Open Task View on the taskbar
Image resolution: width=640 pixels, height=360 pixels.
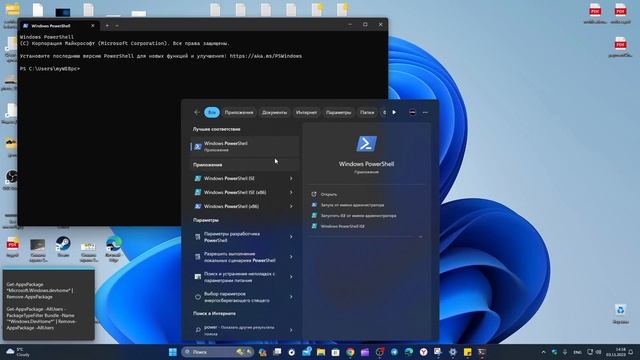277,352
